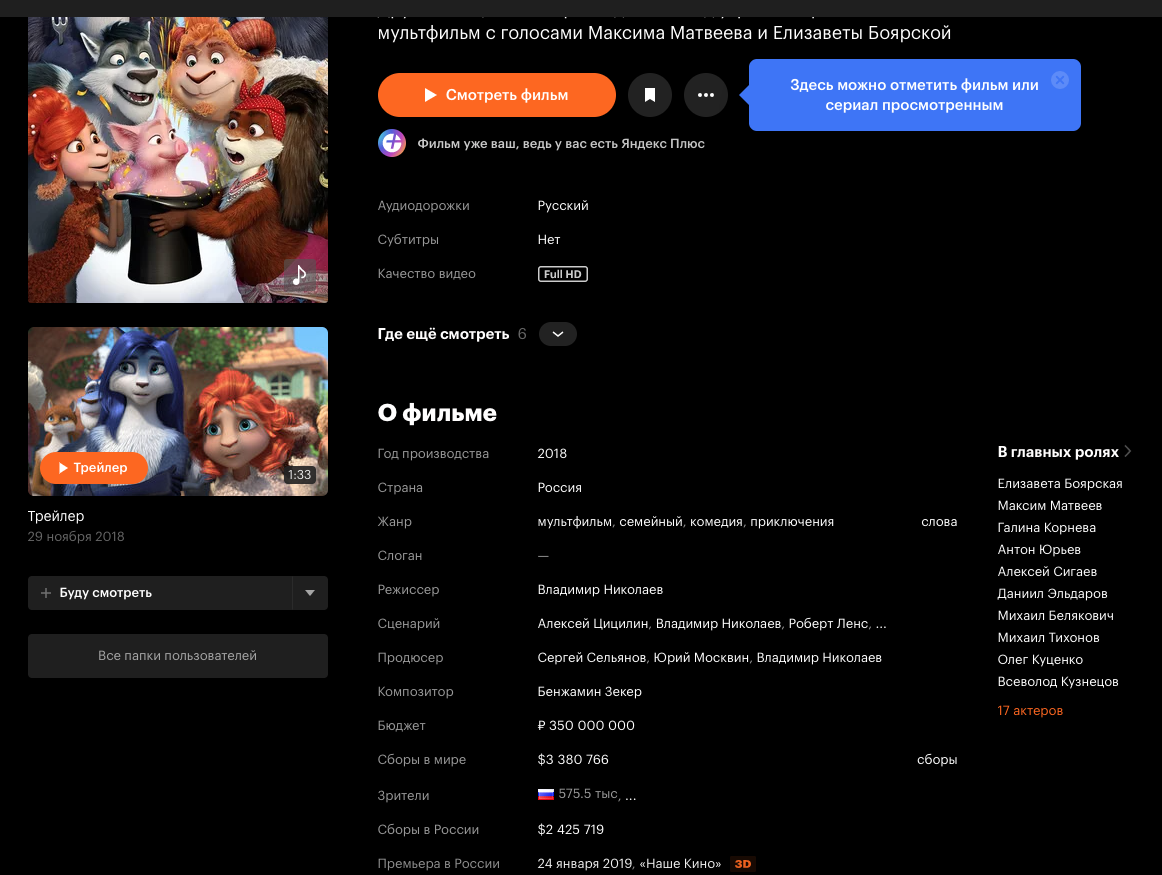Open the three-dots more options button
This screenshot has height=875, width=1162.
706,95
